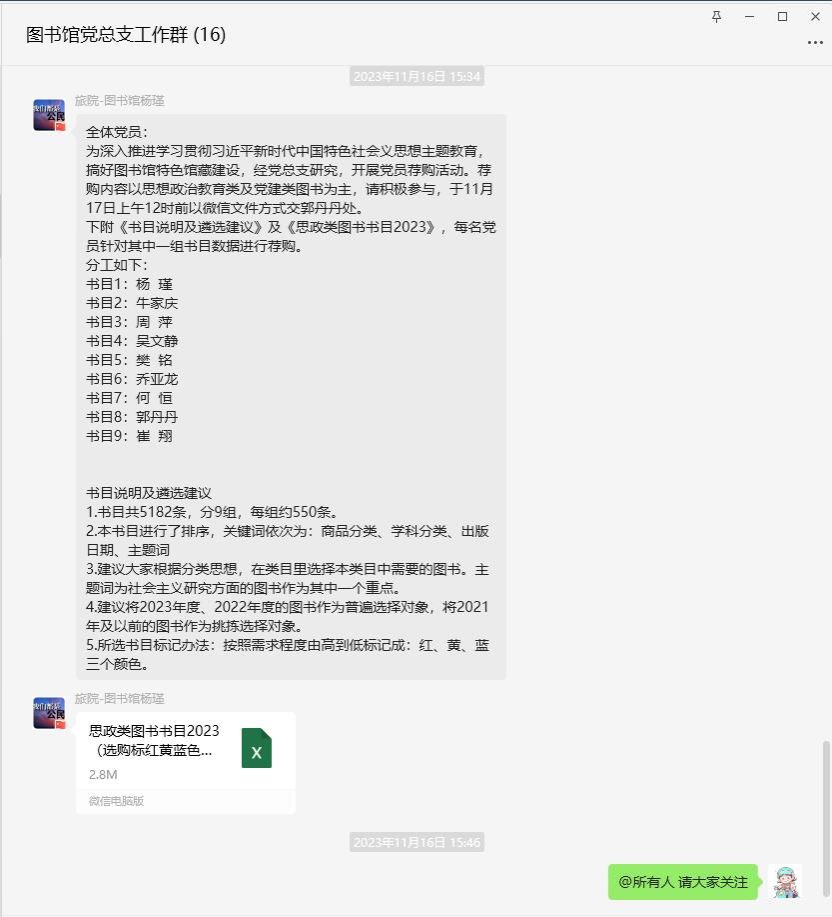Screen dimensions: 832x917
Task: Open sender avatar next to file attachment
Action: (x=49, y=713)
